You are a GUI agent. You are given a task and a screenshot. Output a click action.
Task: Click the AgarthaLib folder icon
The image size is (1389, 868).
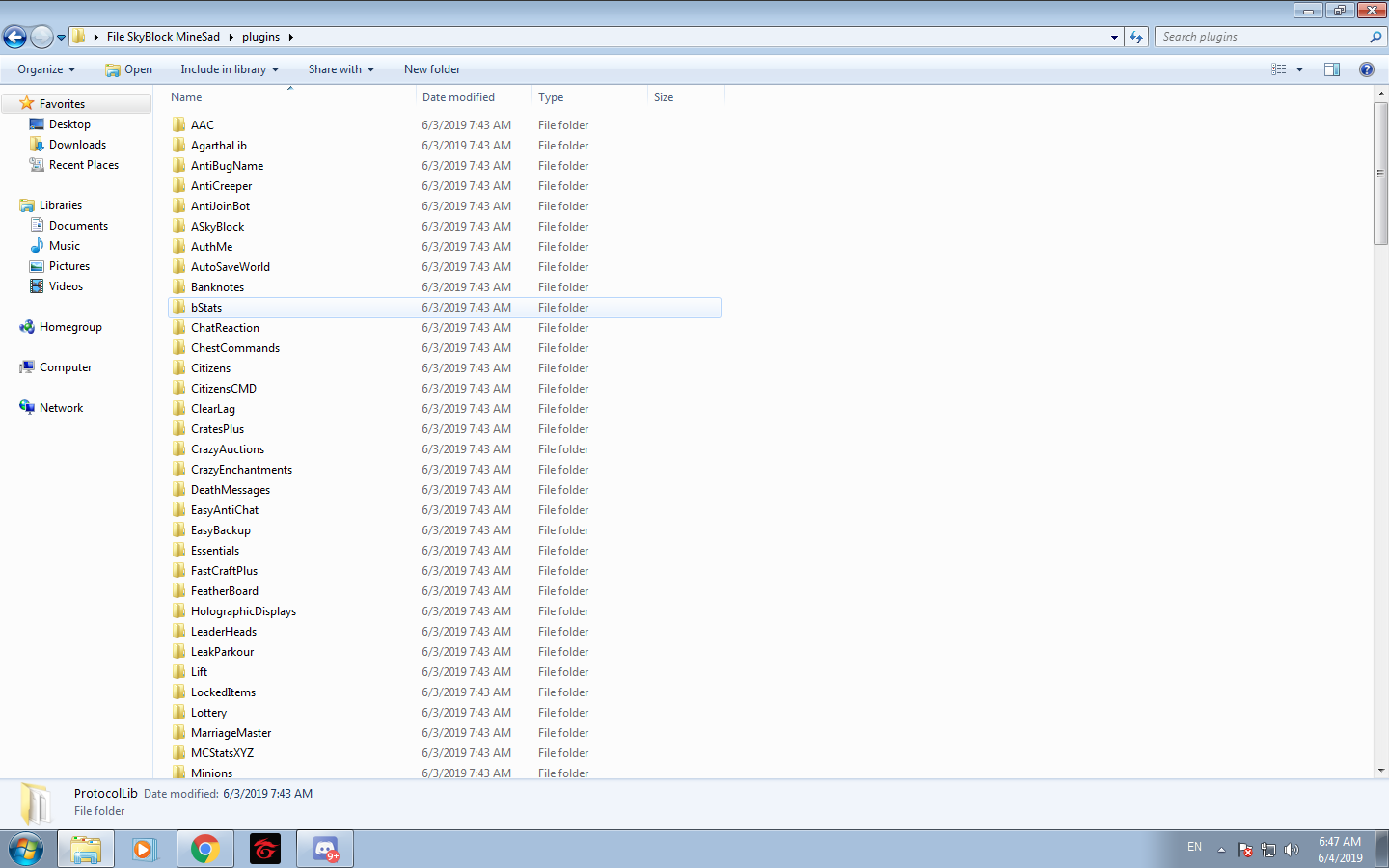[179, 146]
